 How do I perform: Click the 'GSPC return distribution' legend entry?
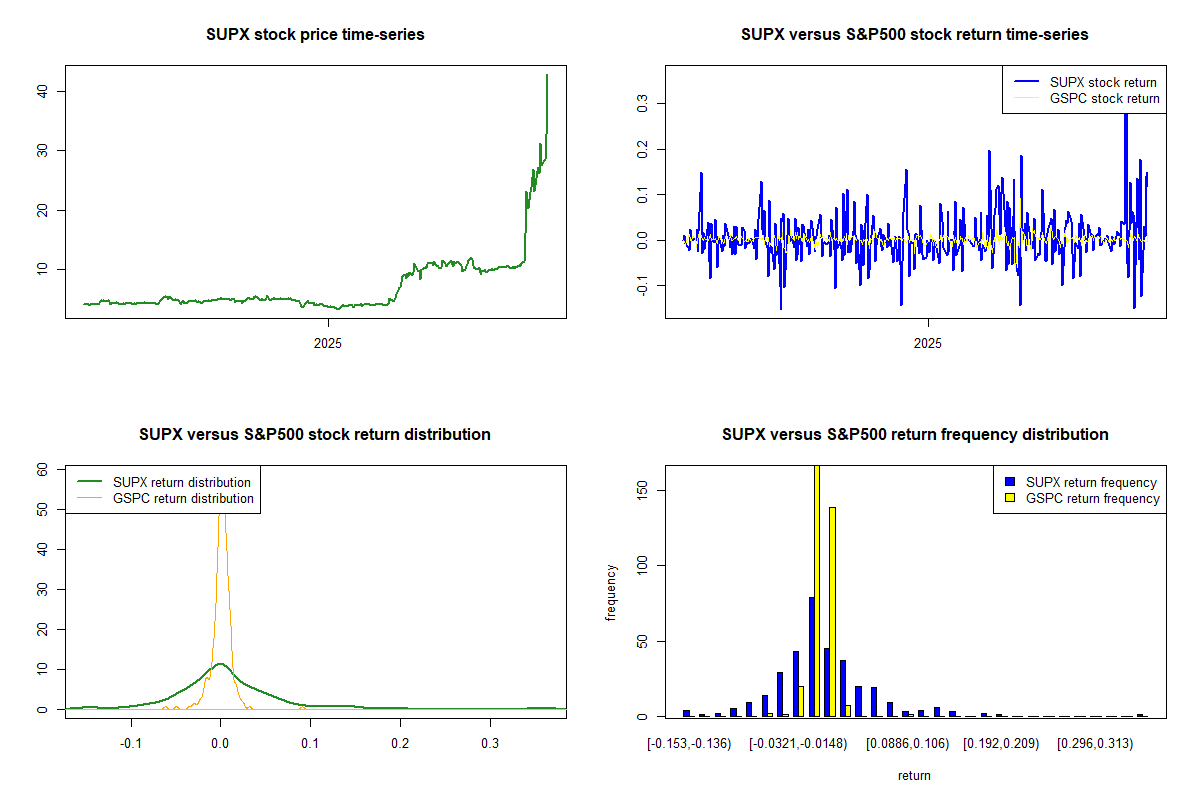pyautogui.click(x=183, y=498)
